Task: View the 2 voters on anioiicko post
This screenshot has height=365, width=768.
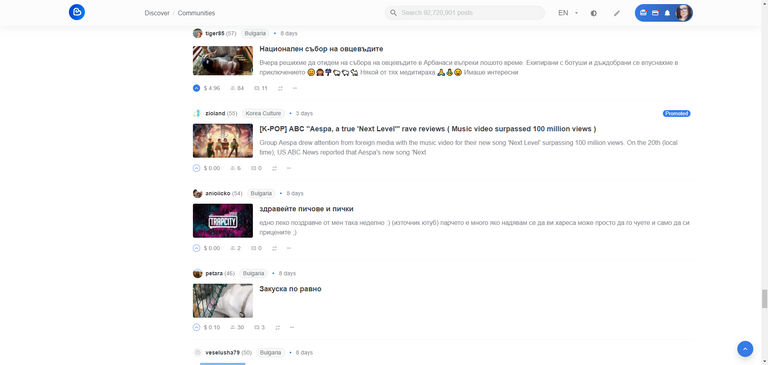Action: (x=236, y=248)
